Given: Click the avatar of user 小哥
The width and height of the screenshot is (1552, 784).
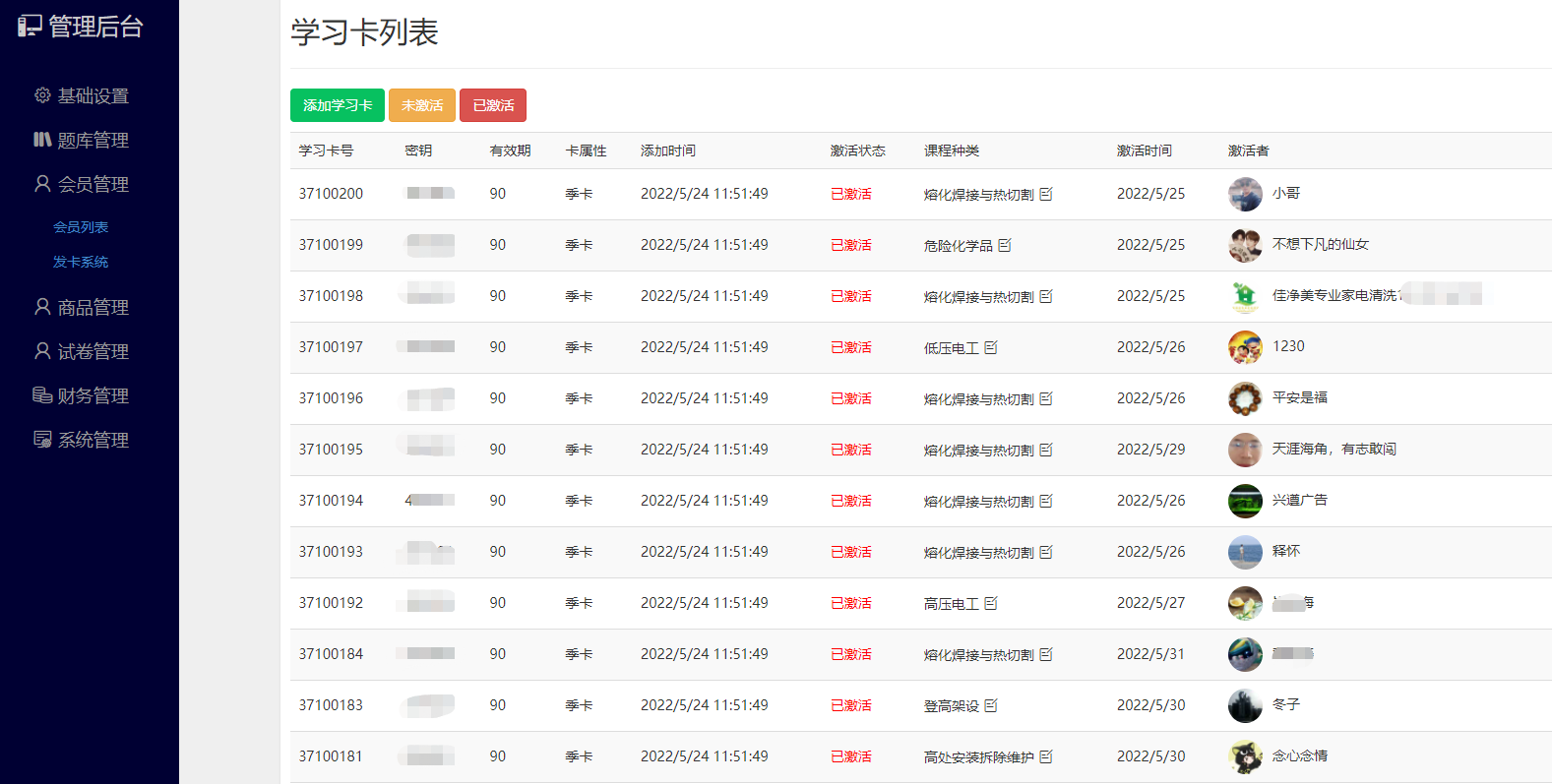Looking at the screenshot, I should point(1245,194).
